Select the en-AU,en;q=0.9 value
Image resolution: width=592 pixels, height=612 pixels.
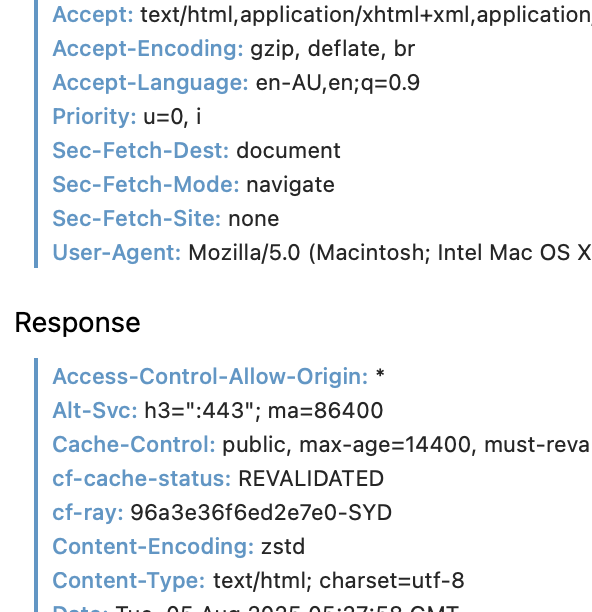pos(338,83)
